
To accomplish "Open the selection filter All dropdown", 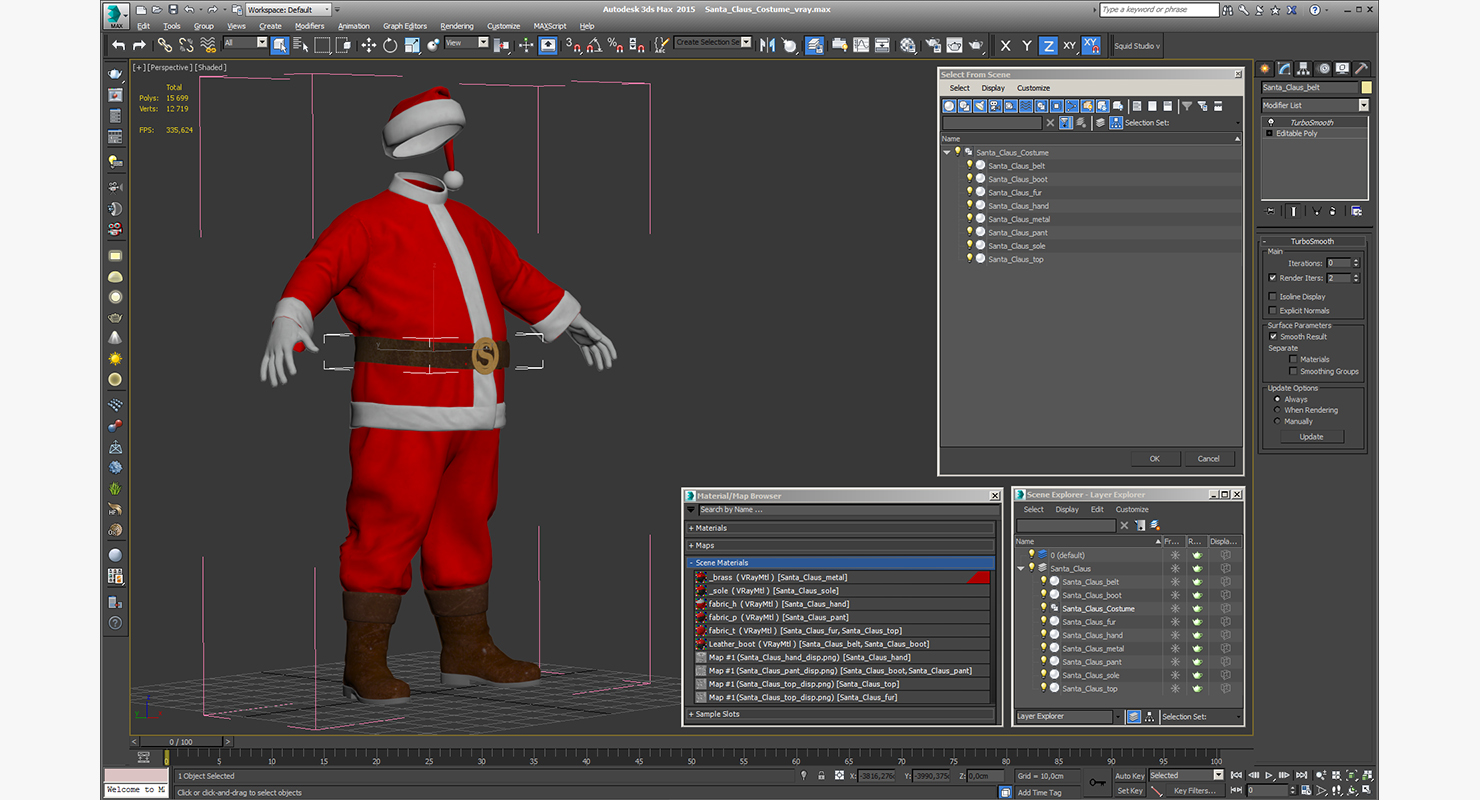I will (x=245, y=43).
